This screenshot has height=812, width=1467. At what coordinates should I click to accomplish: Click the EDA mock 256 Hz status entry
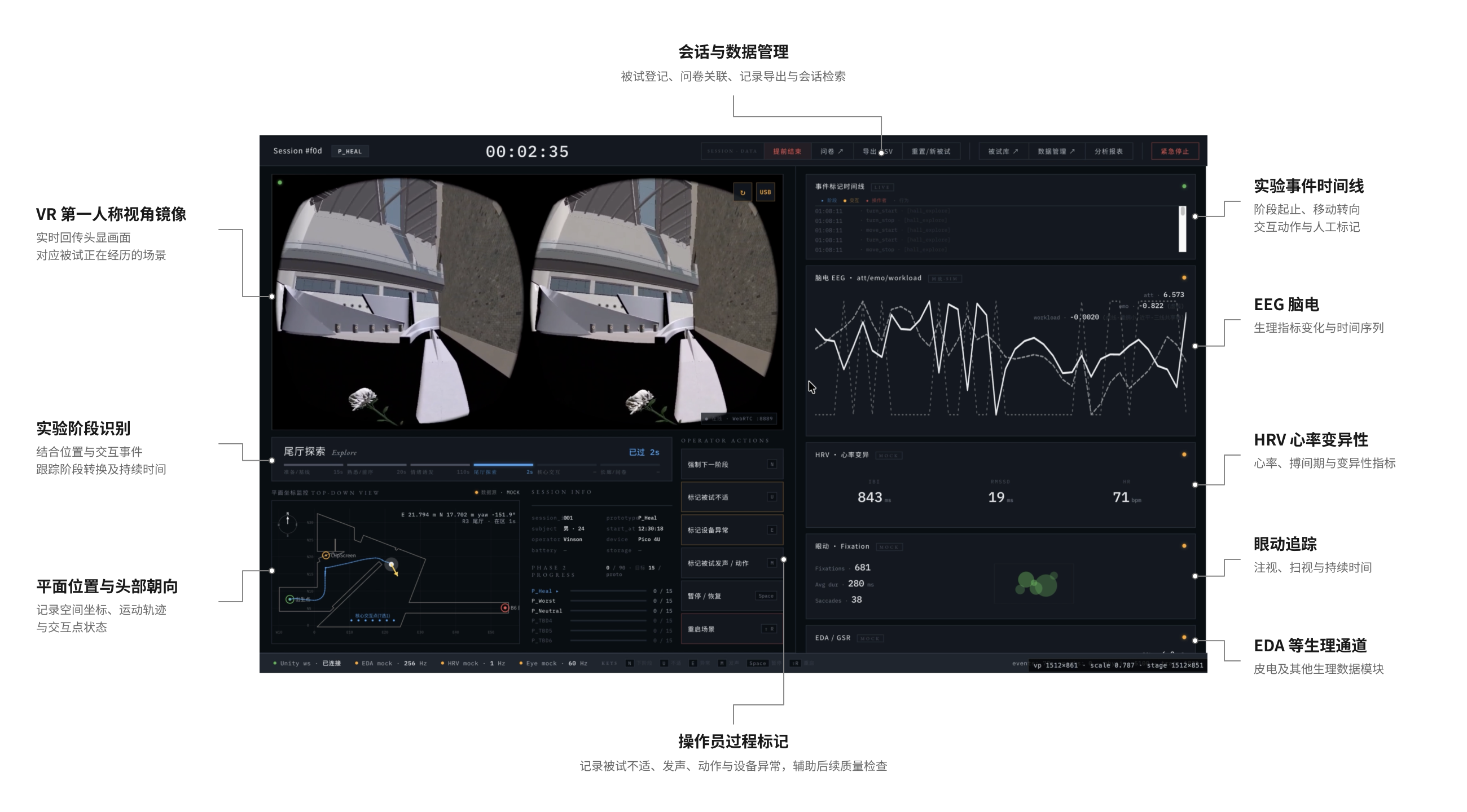pos(390,663)
